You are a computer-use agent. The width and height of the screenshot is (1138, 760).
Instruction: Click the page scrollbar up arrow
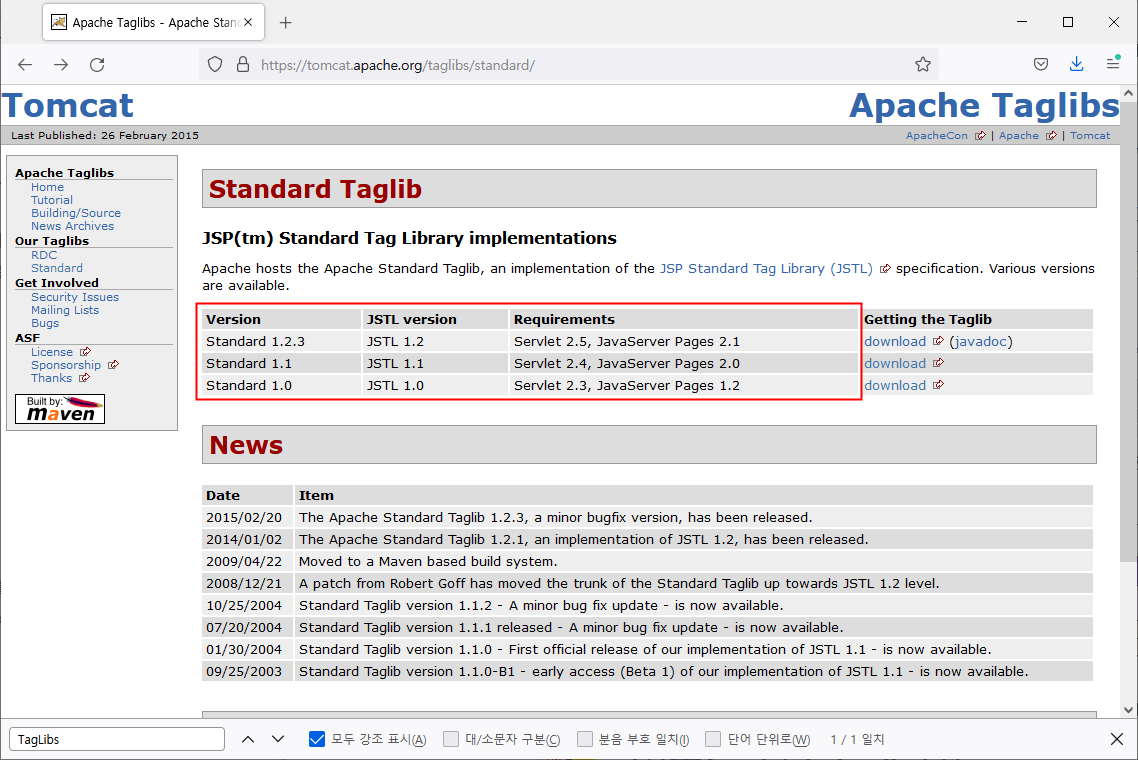point(1128,93)
